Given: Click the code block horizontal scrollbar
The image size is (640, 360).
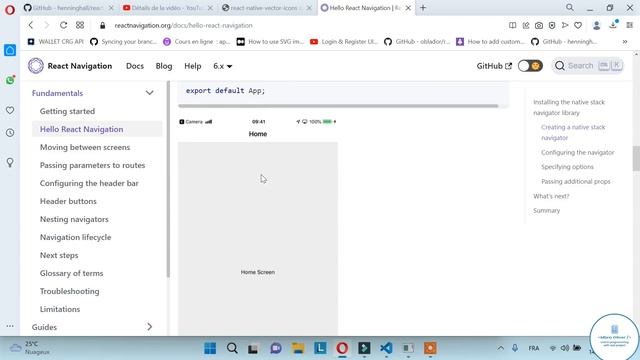Looking at the screenshot, I should tap(338, 106).
